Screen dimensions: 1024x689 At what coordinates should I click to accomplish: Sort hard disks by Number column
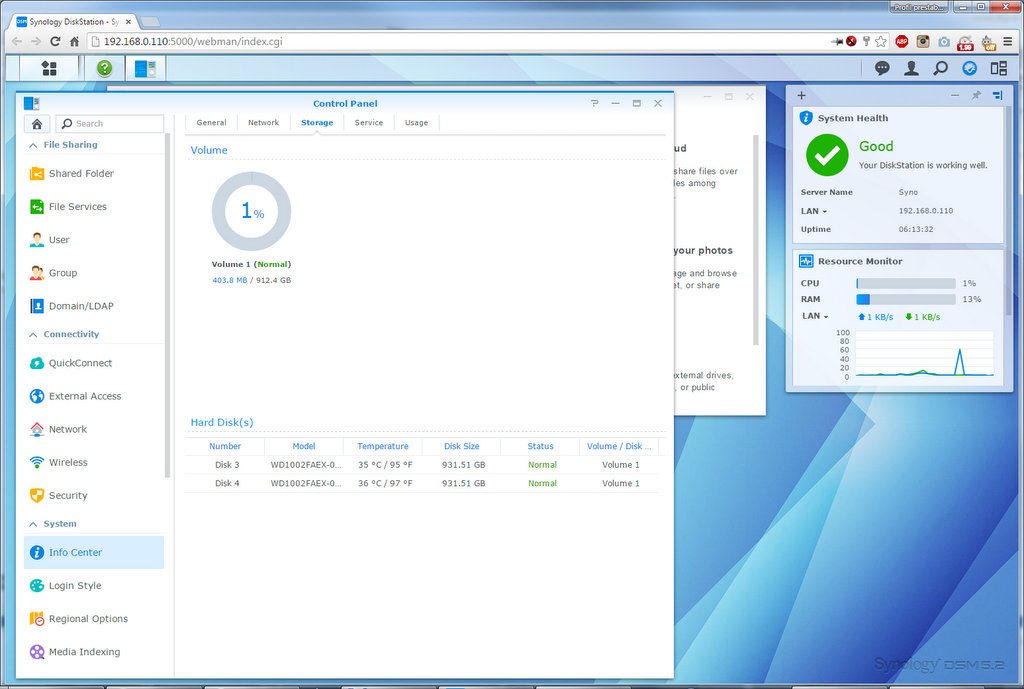coord(225,446)
